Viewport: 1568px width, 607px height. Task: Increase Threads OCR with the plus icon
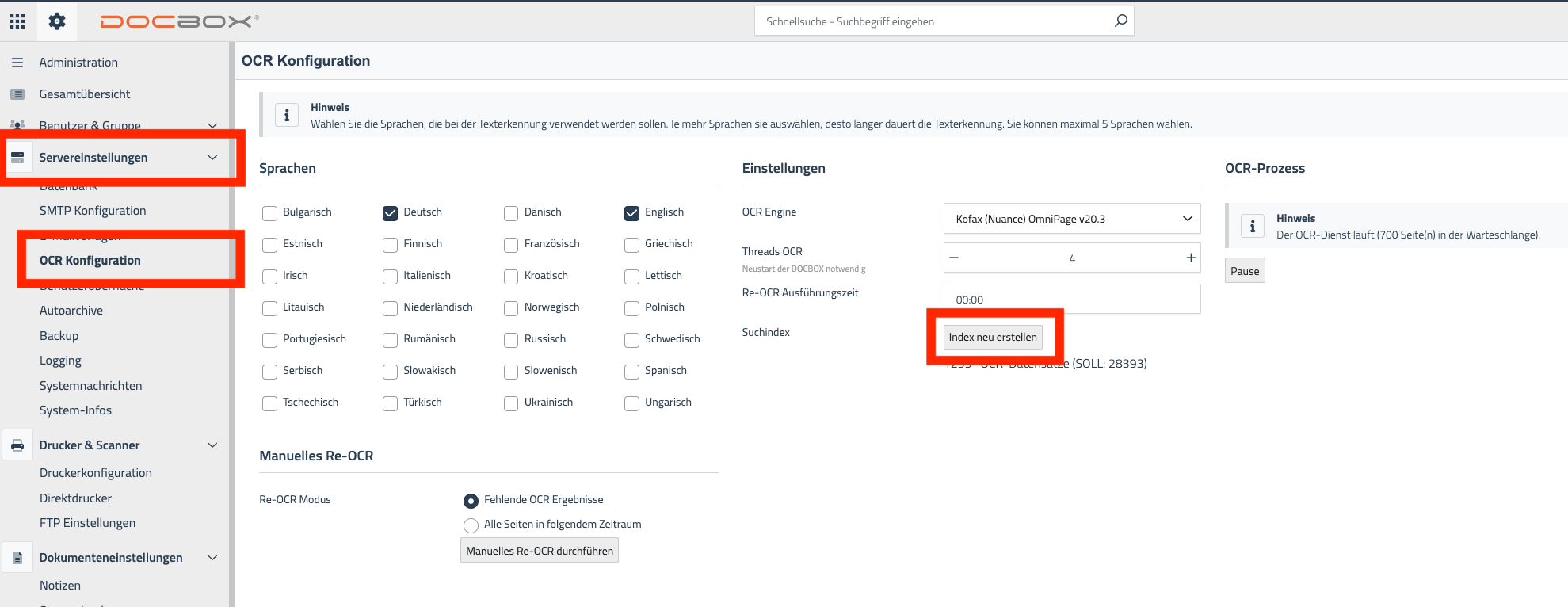point(1190,258)
